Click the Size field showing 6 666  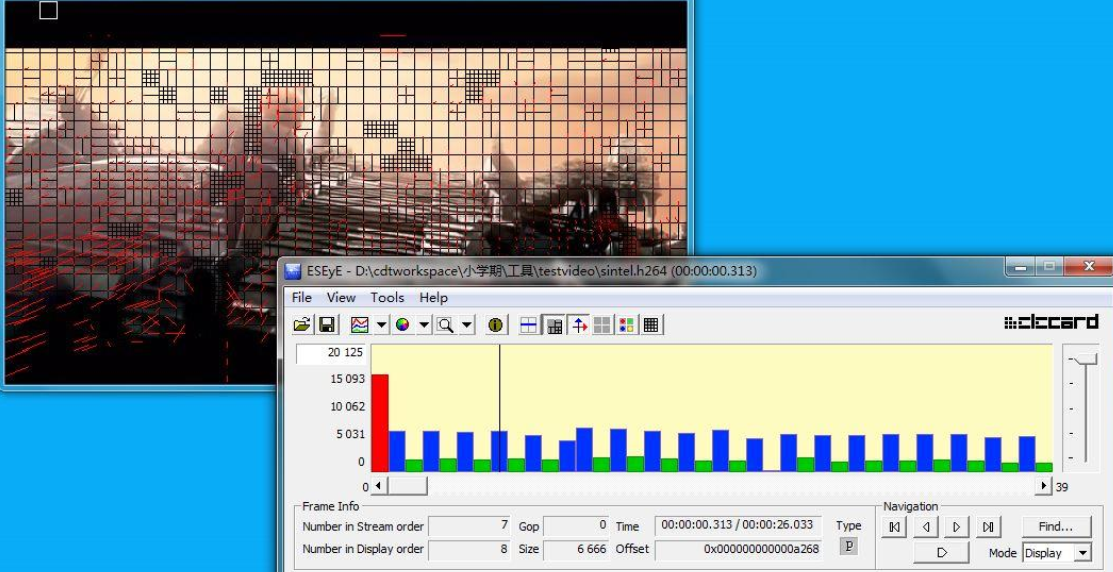[576, 549]
